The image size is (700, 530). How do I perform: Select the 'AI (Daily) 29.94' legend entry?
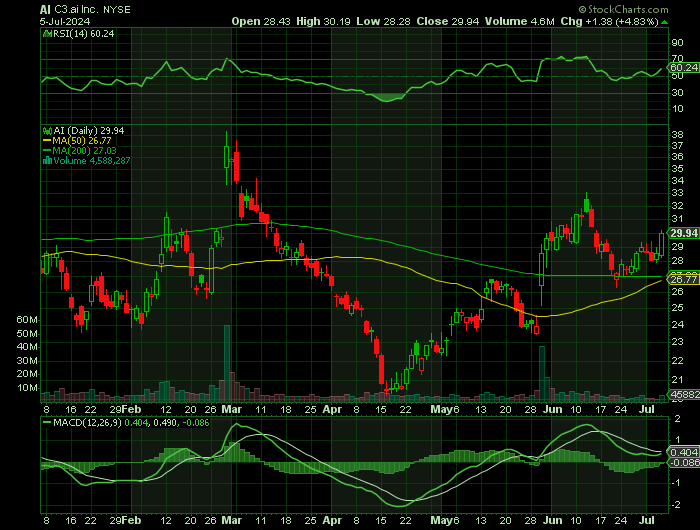[89, 131]
